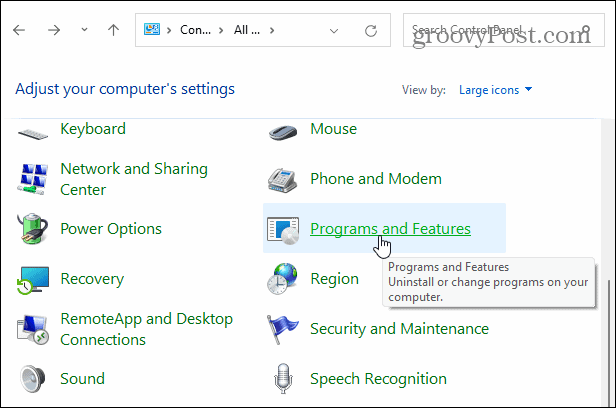Viewport: 616px width, 408px height.
Task: Refresh the Control Panel view
Action: [371, 30]
